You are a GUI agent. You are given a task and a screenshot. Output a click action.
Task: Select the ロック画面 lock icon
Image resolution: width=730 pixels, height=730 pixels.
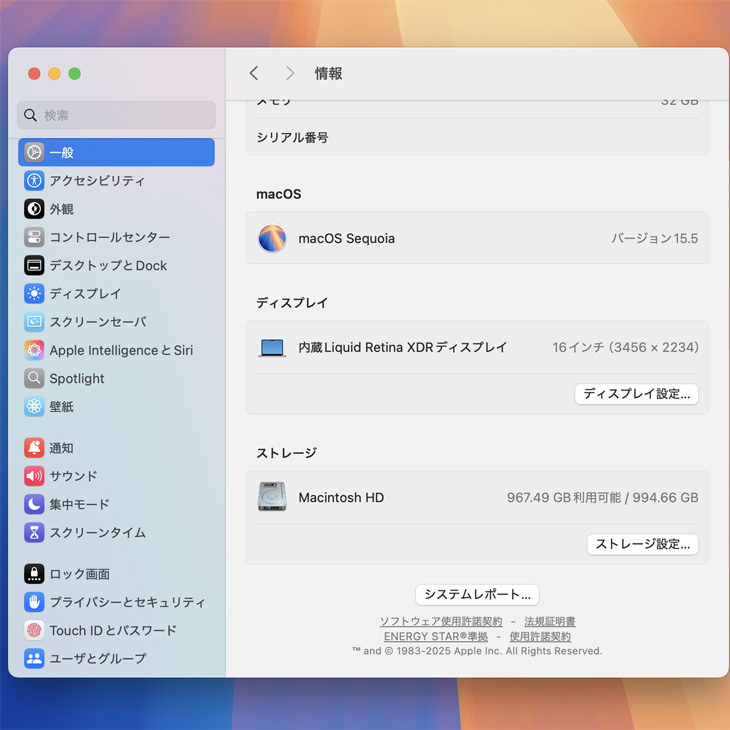(34, 574)
